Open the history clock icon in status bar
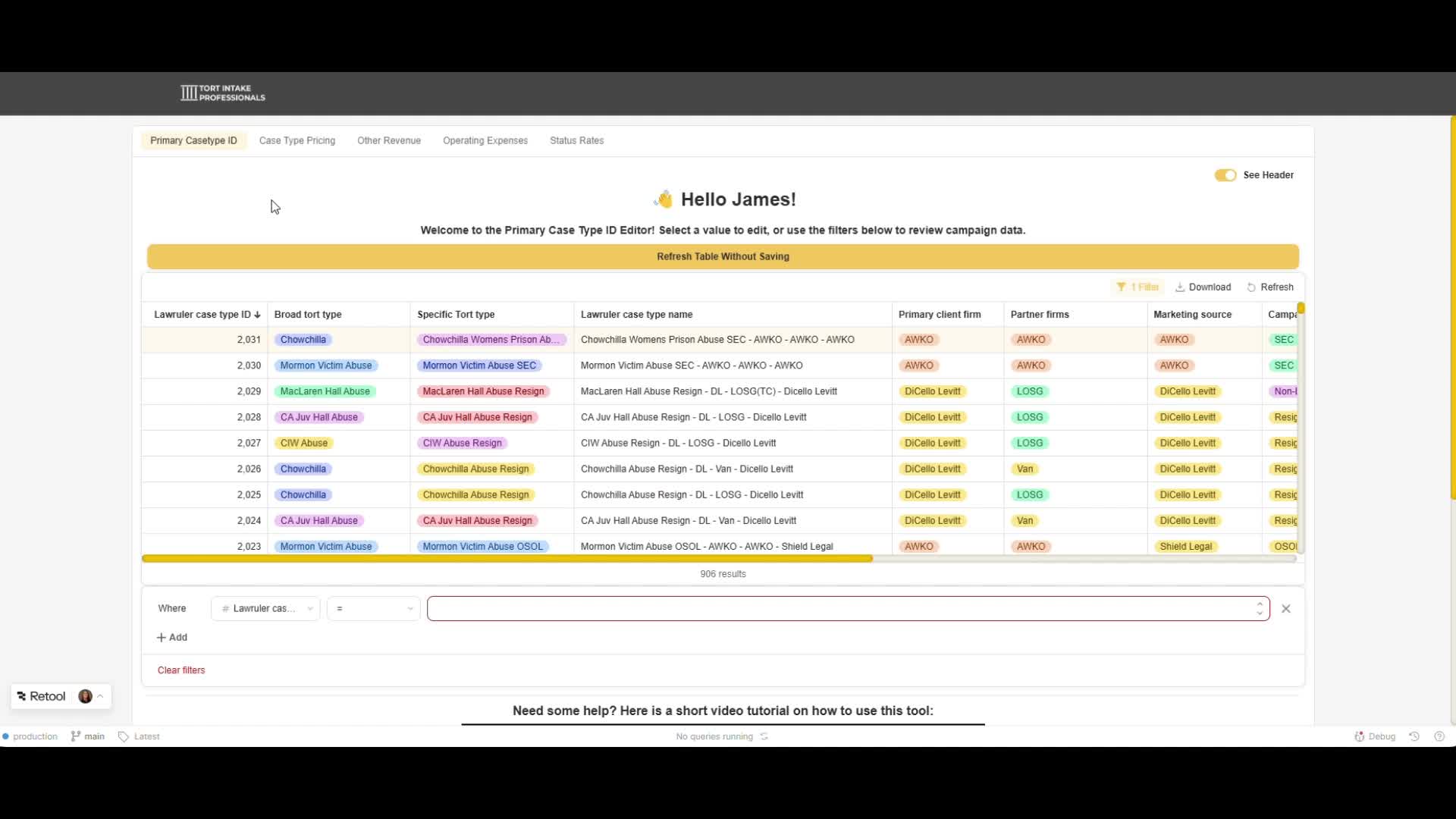This screenshot has width=1456, height=819. click(1414, 736)
